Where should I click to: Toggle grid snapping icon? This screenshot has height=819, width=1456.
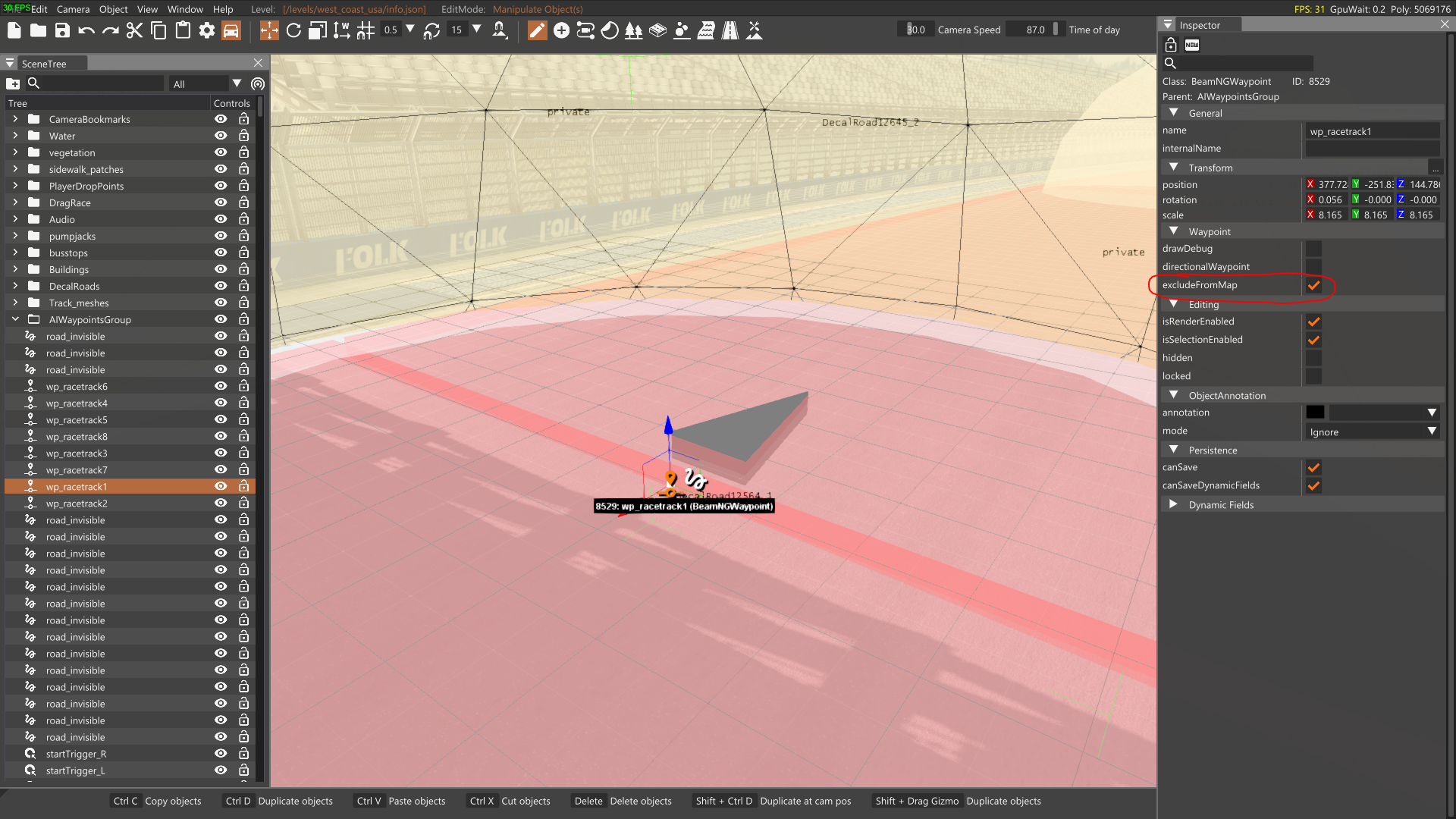[366, 30]
